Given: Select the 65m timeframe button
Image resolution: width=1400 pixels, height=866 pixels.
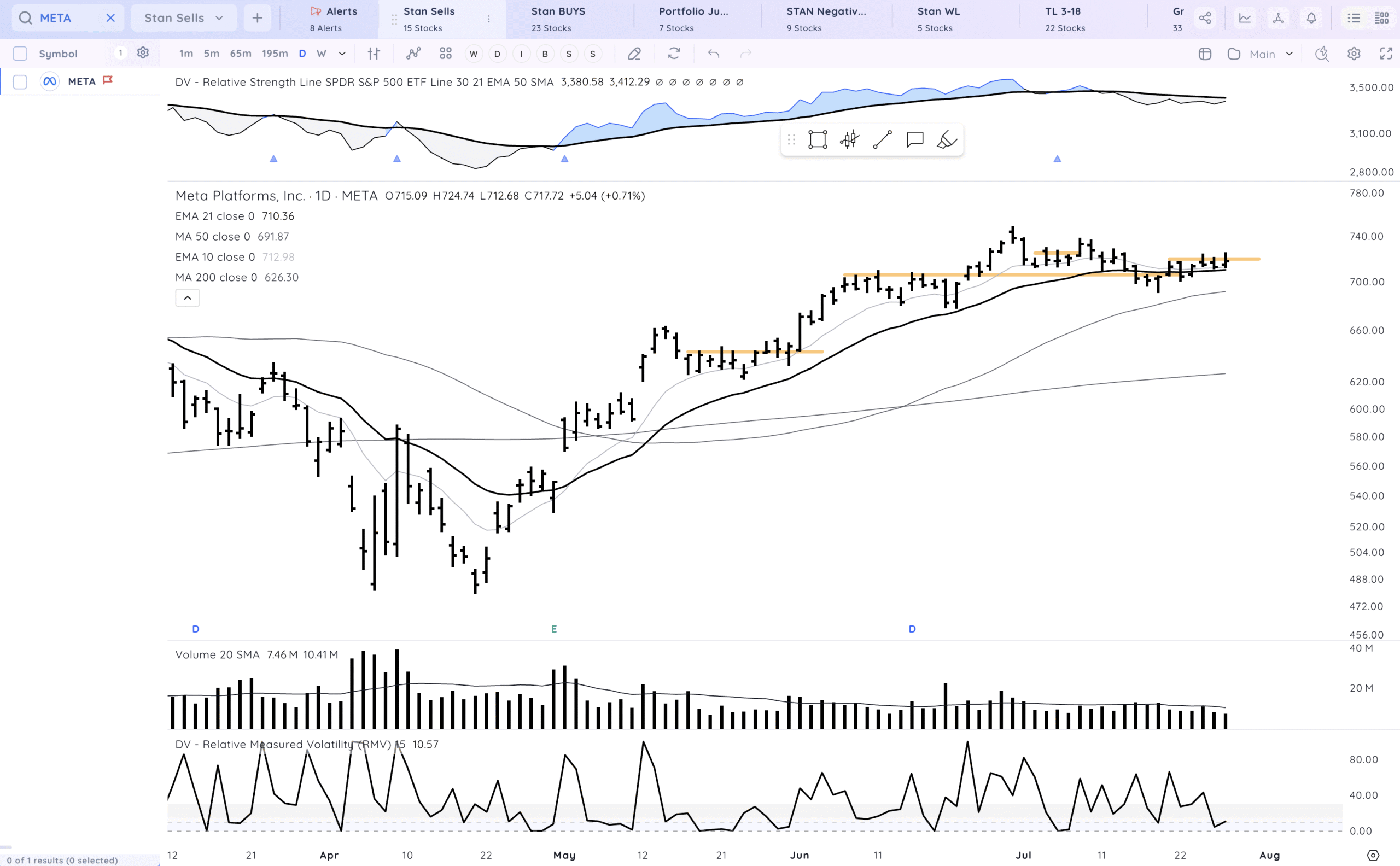Looking at the screenshot, I should (241, 54).
